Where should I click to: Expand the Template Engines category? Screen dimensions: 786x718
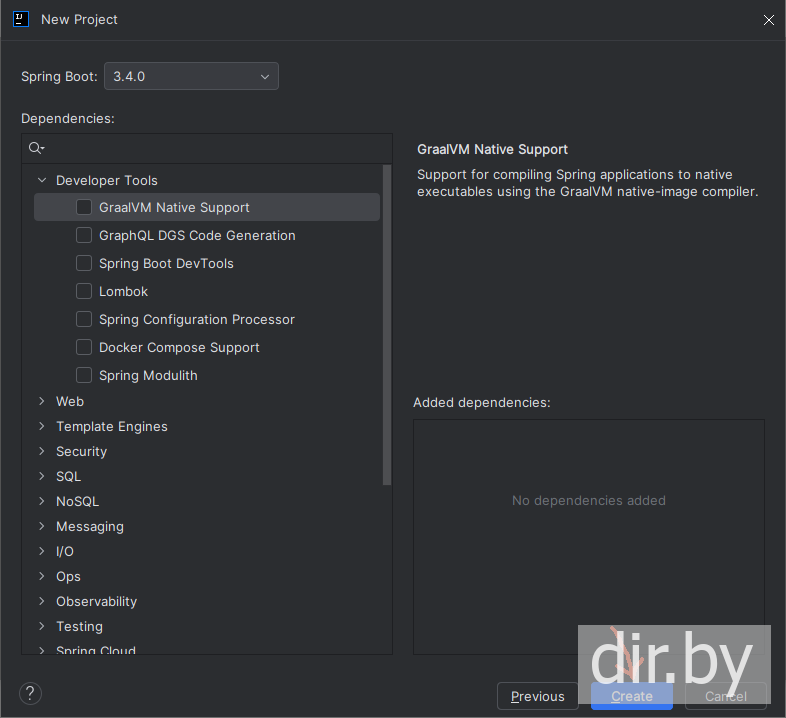[42, 426]
